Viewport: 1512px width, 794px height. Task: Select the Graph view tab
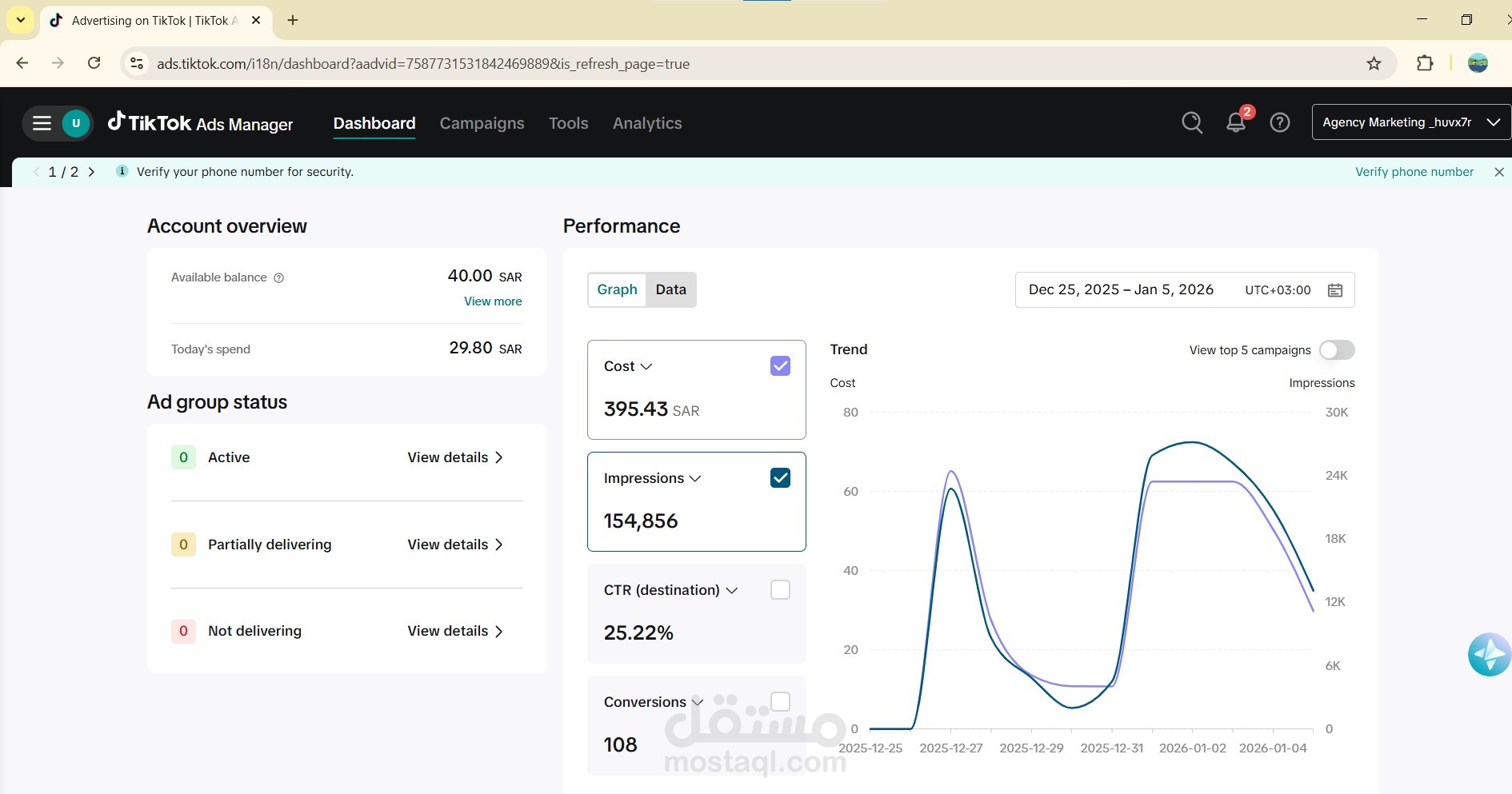pos(618,289)
